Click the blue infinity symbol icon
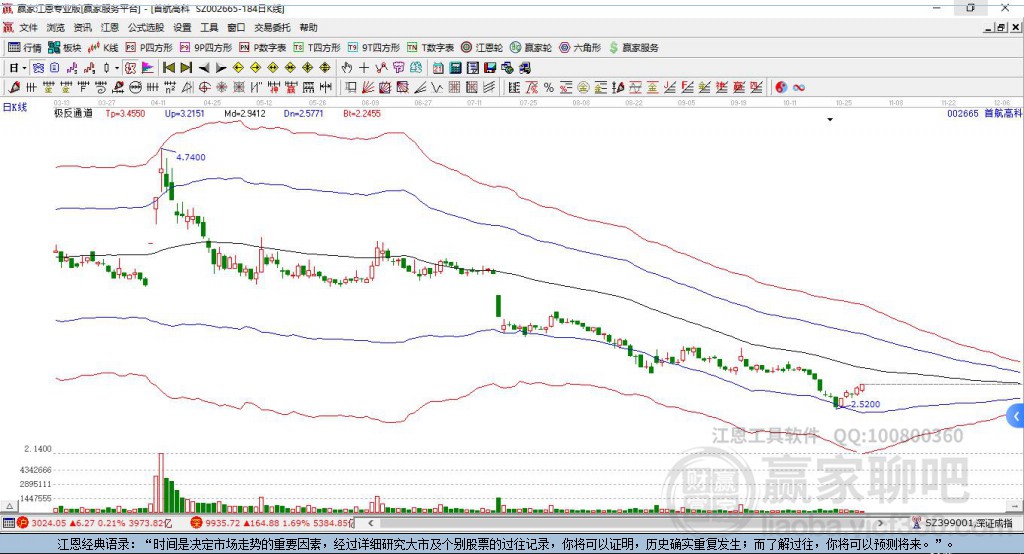Image resolution: width=1024 pixels, height=554 pixels. coord(799,87)
